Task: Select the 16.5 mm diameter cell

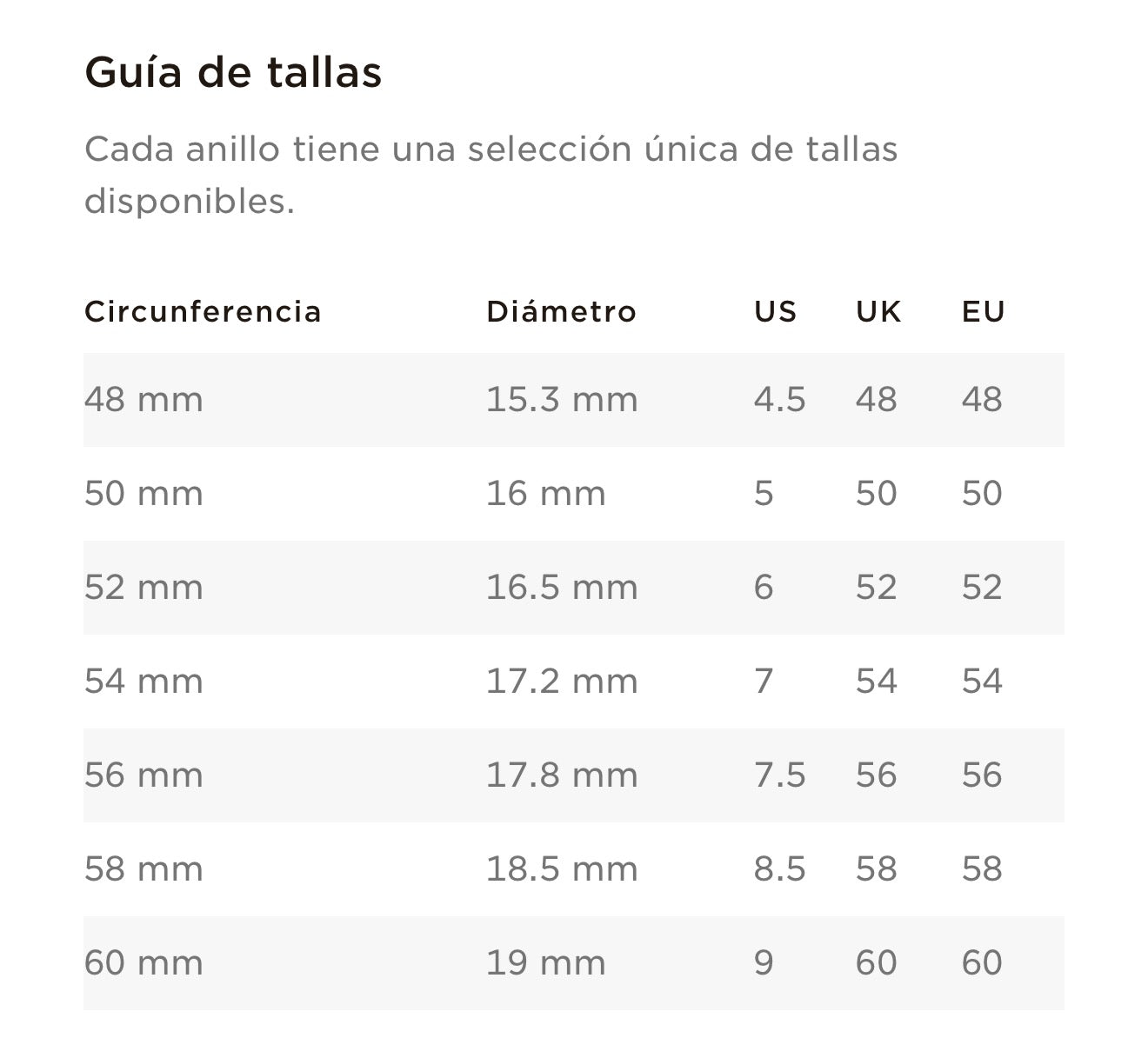Action: point(562,588)
